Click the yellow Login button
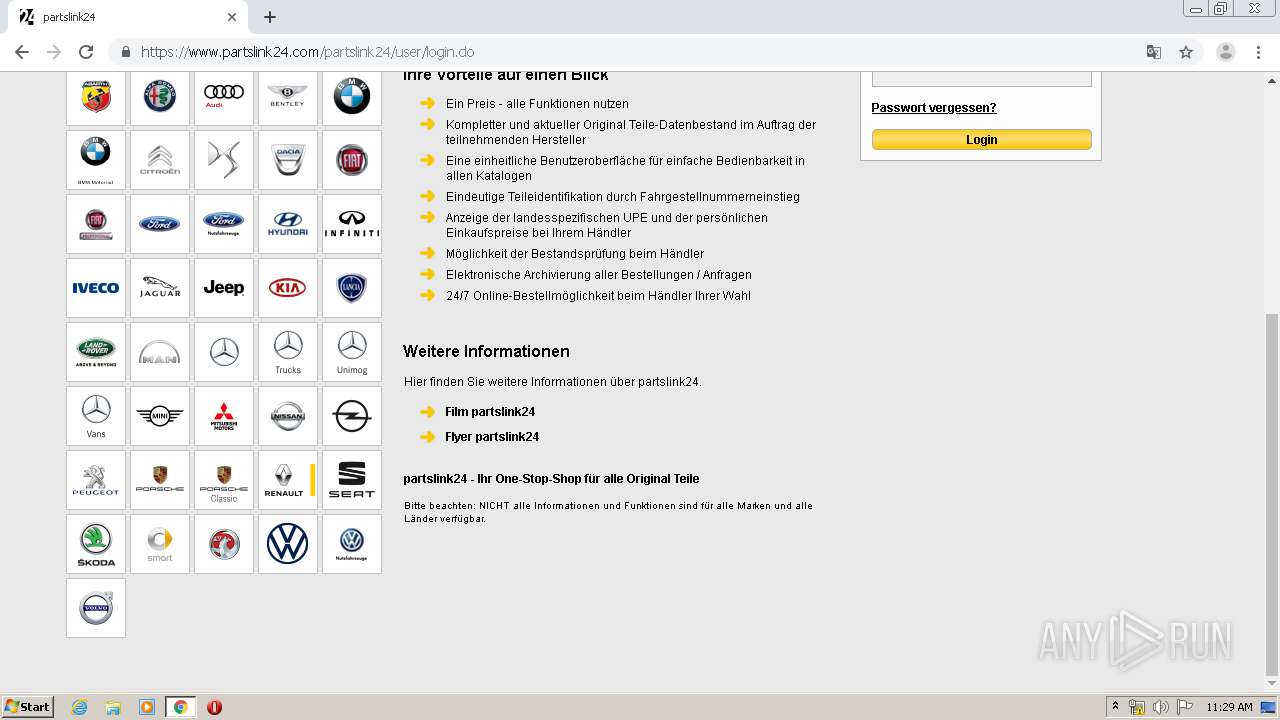This screenshot has width=1280, height=720. [x=981, y=140]
